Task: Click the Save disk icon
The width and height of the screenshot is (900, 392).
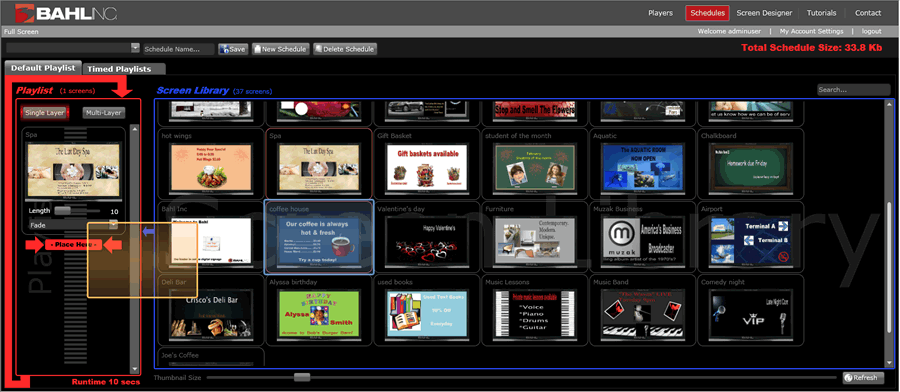Action: pos(224,49)
